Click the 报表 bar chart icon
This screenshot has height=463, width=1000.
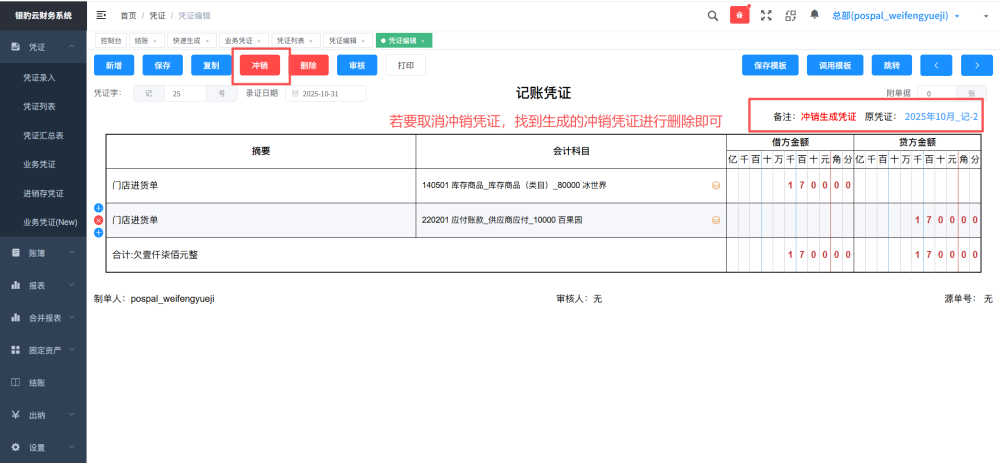point(16,286)
